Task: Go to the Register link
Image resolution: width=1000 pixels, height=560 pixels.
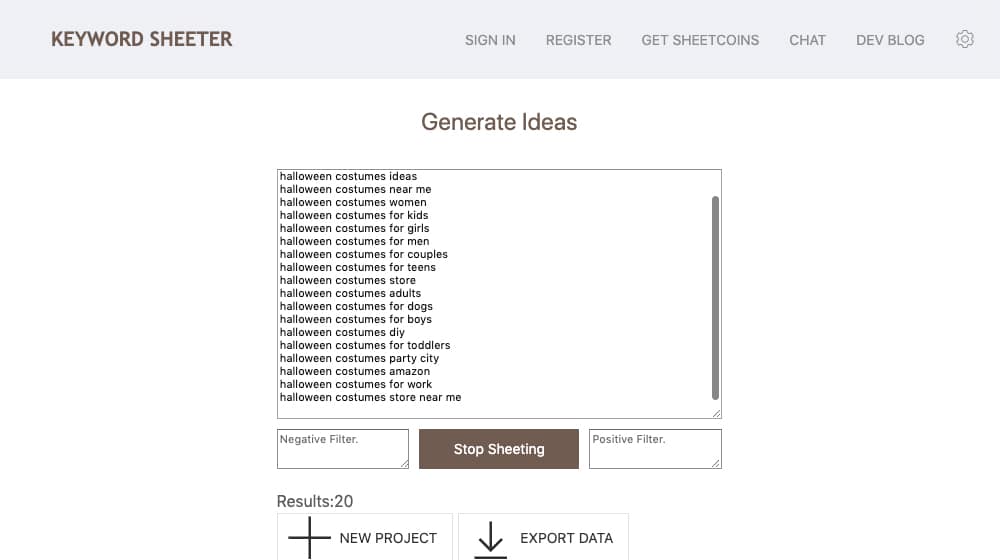Action: point(578,40)
